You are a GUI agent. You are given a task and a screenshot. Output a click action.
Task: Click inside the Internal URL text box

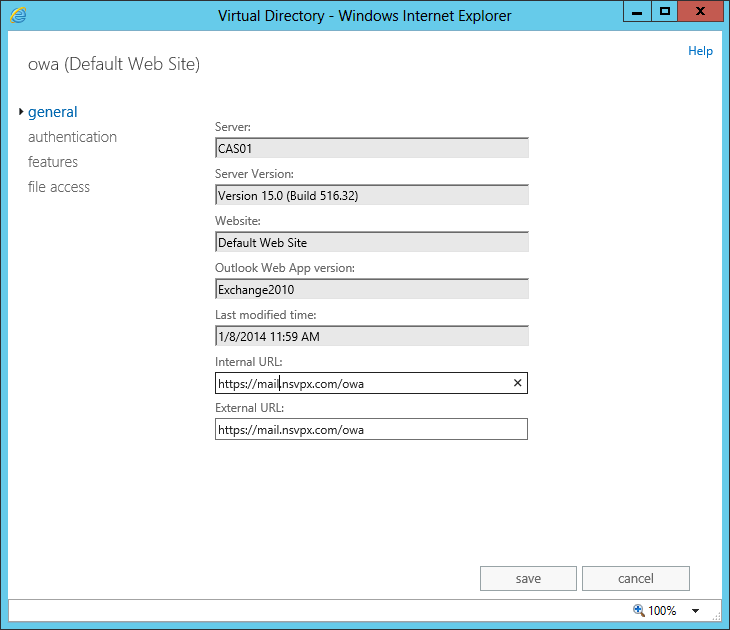360,383
